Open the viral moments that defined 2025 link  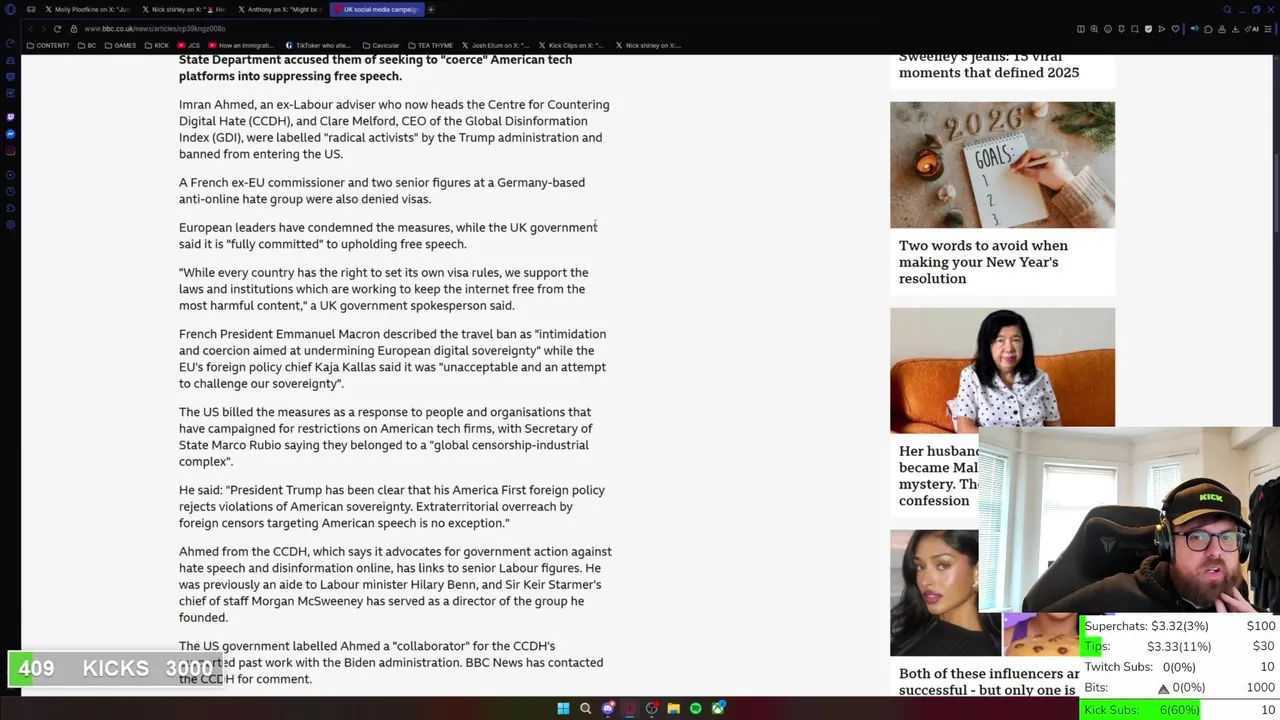click(989, 65)
